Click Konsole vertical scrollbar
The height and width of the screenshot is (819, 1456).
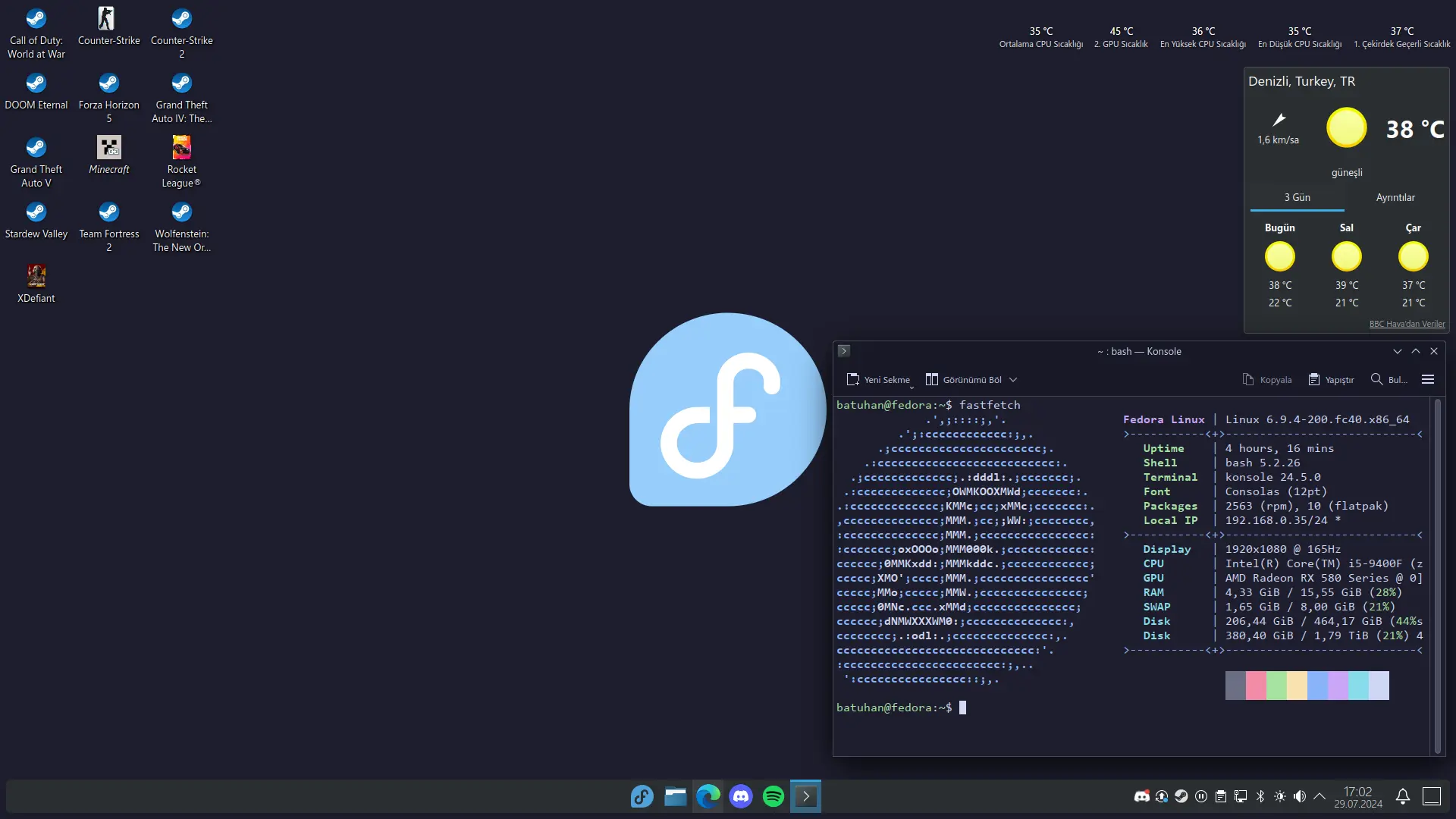1438,576
